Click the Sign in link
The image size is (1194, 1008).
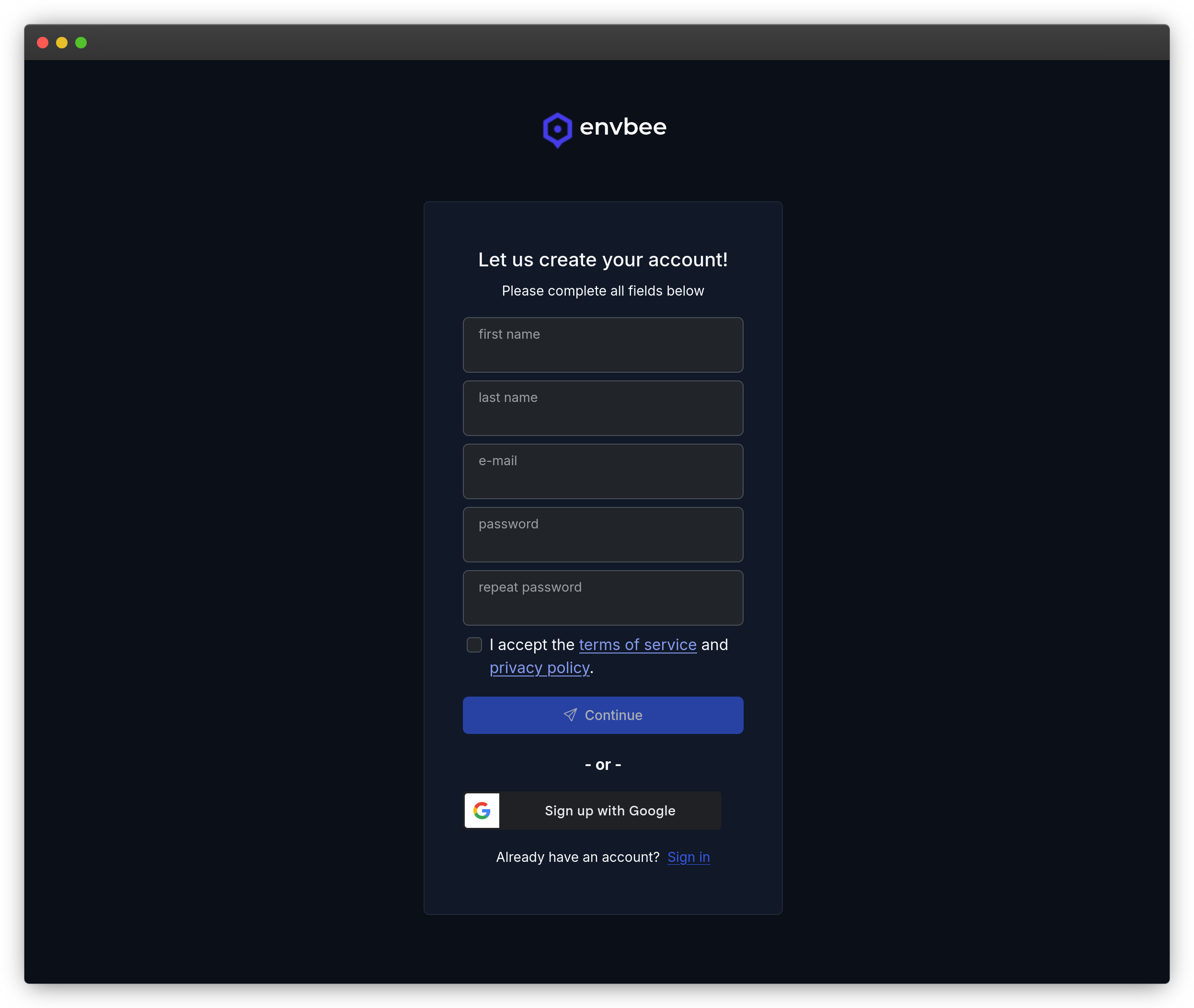point(688,857)
